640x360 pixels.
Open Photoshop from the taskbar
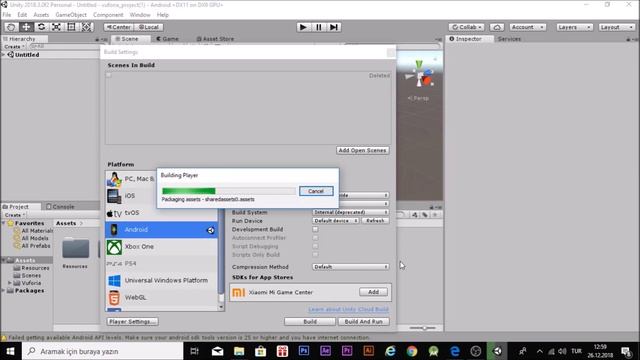(x=304, y=351)
